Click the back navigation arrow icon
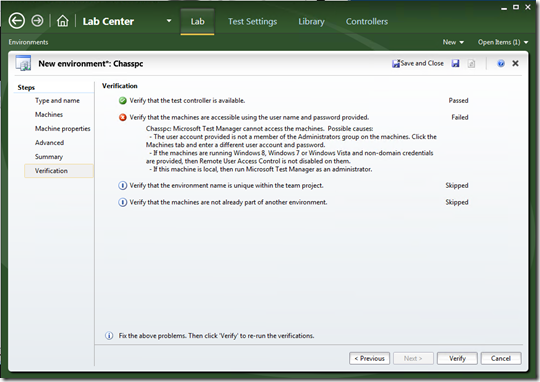The width and height of the screenshot is (540, 382). 17,21
